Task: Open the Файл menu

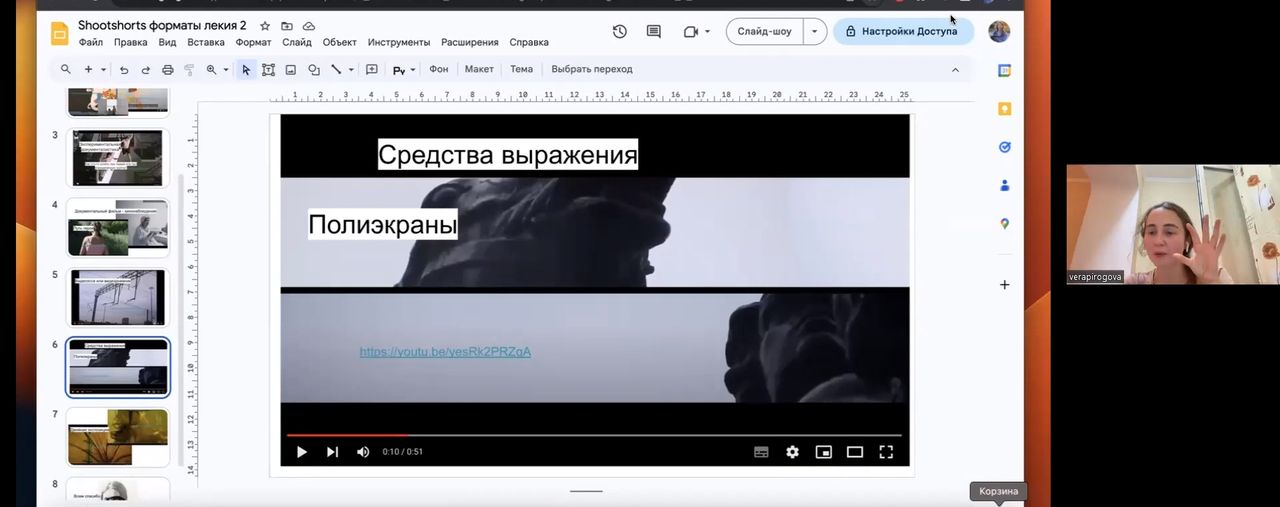Action: tap(91, 42)
